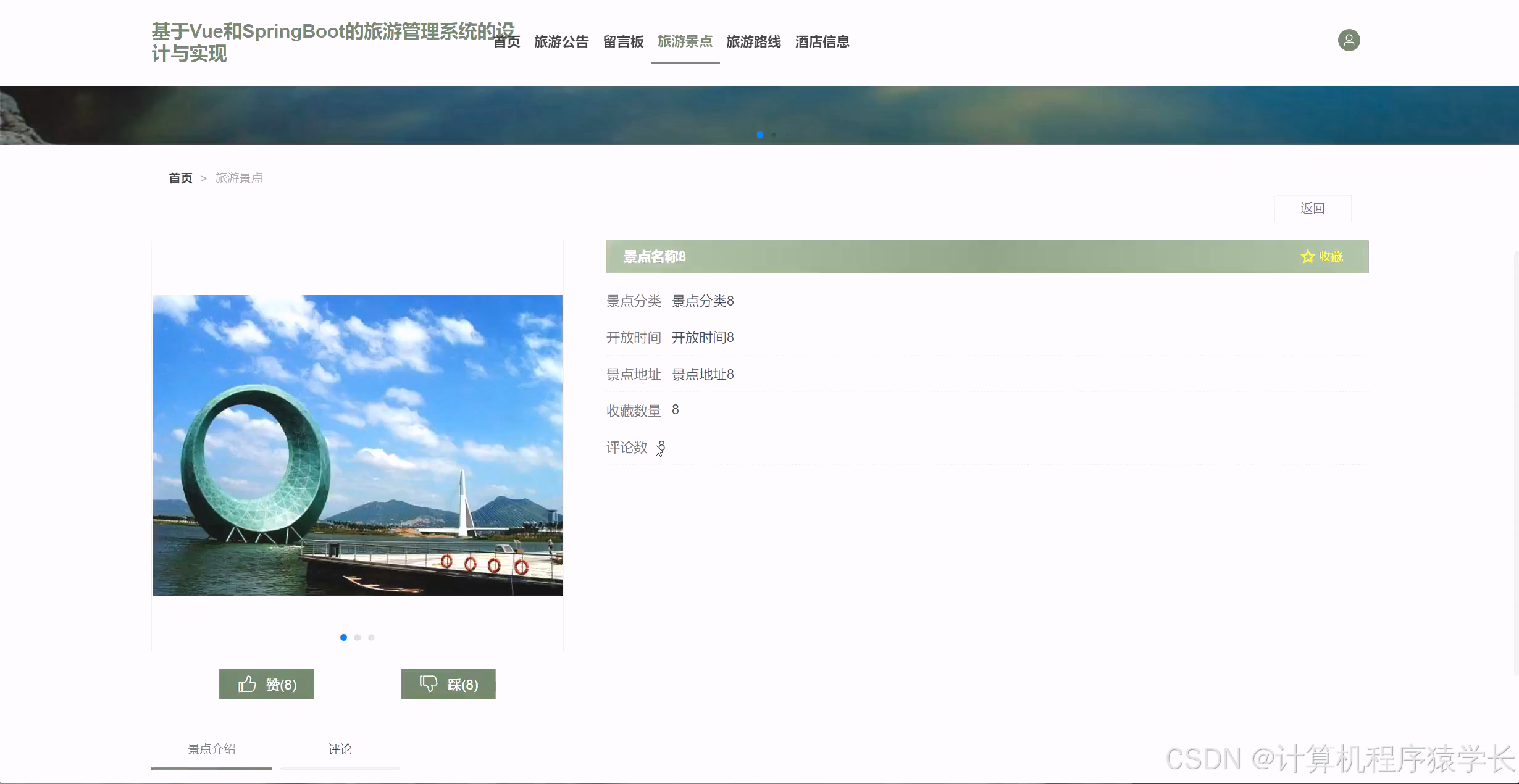Open the 留言板 navigation item

click(x=623, y=42)
